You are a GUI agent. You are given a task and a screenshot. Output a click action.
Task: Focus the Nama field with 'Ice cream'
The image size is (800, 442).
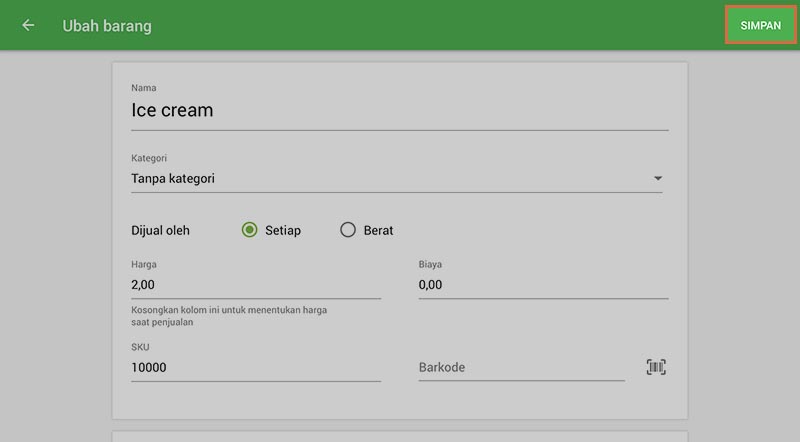[x=399, y=111]
